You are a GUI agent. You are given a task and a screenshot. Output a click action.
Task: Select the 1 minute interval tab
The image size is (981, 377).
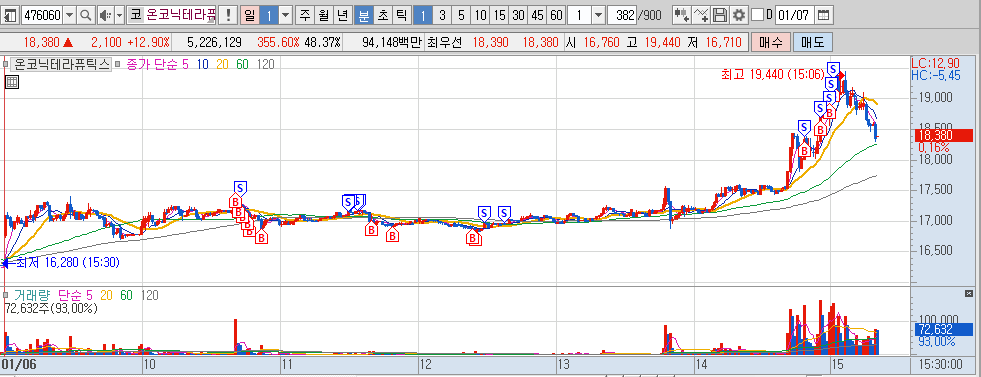[423, 14]
